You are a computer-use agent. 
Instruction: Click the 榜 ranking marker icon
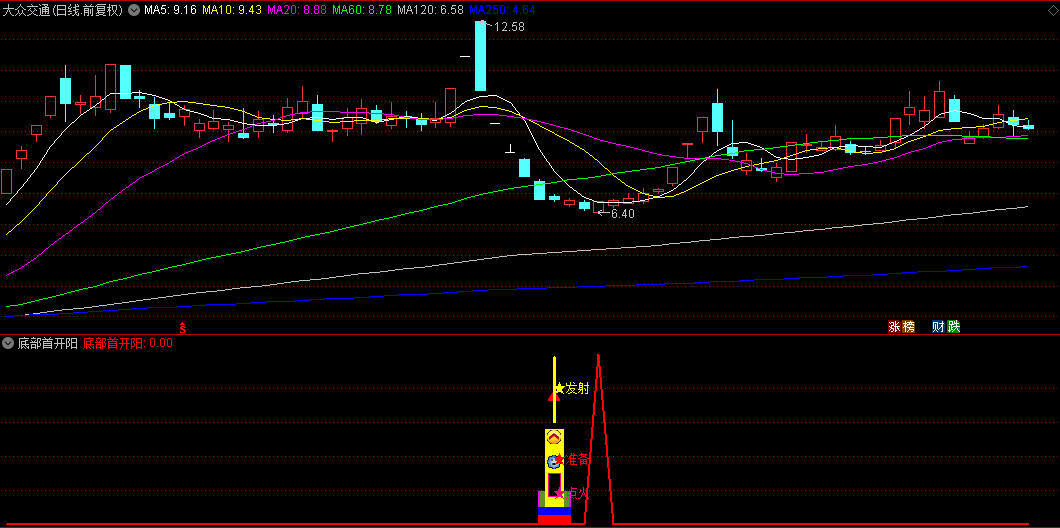pos(908,326)
